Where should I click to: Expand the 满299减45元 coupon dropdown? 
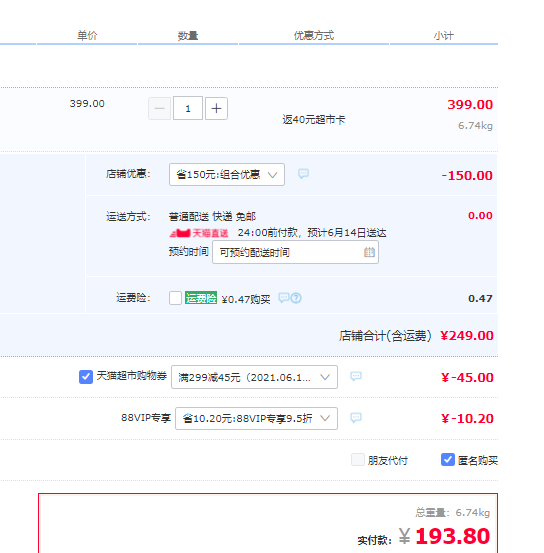click(x=254, y=377)
